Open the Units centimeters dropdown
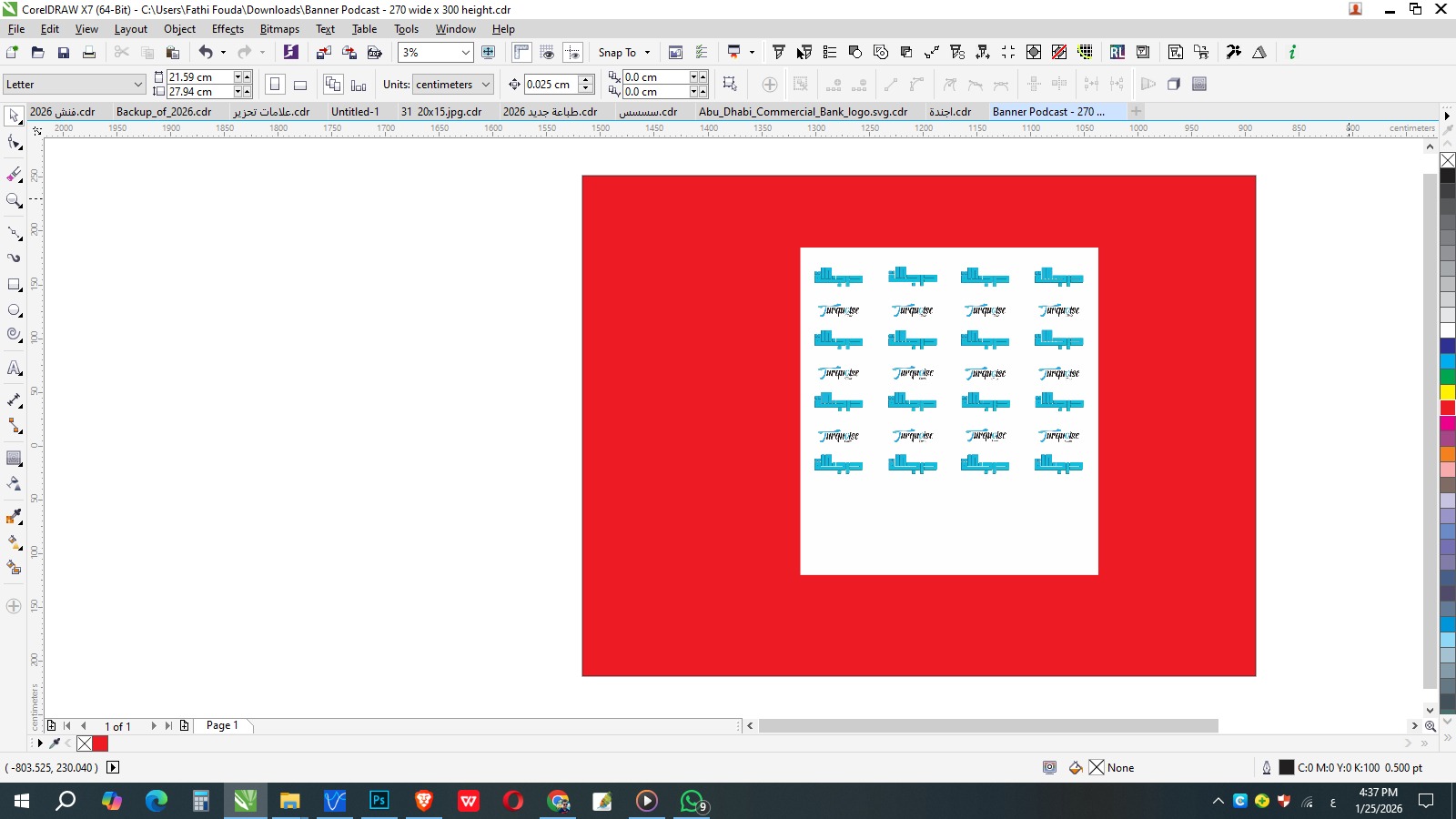This screenshot has width=1456, height=819. [x=486, y=85]
